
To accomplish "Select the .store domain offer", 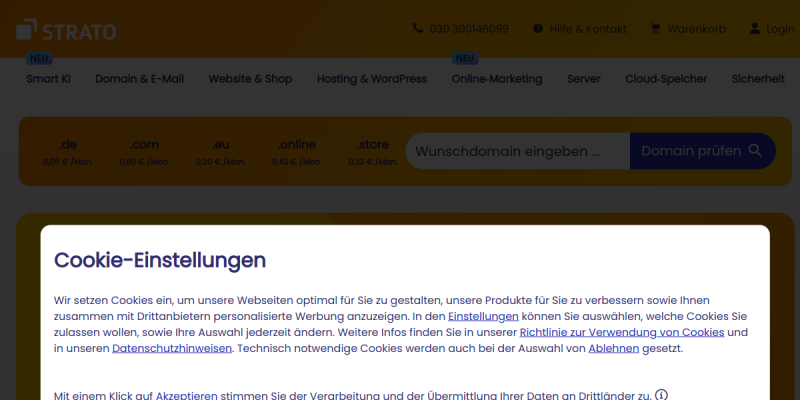I will coord(373,152).
